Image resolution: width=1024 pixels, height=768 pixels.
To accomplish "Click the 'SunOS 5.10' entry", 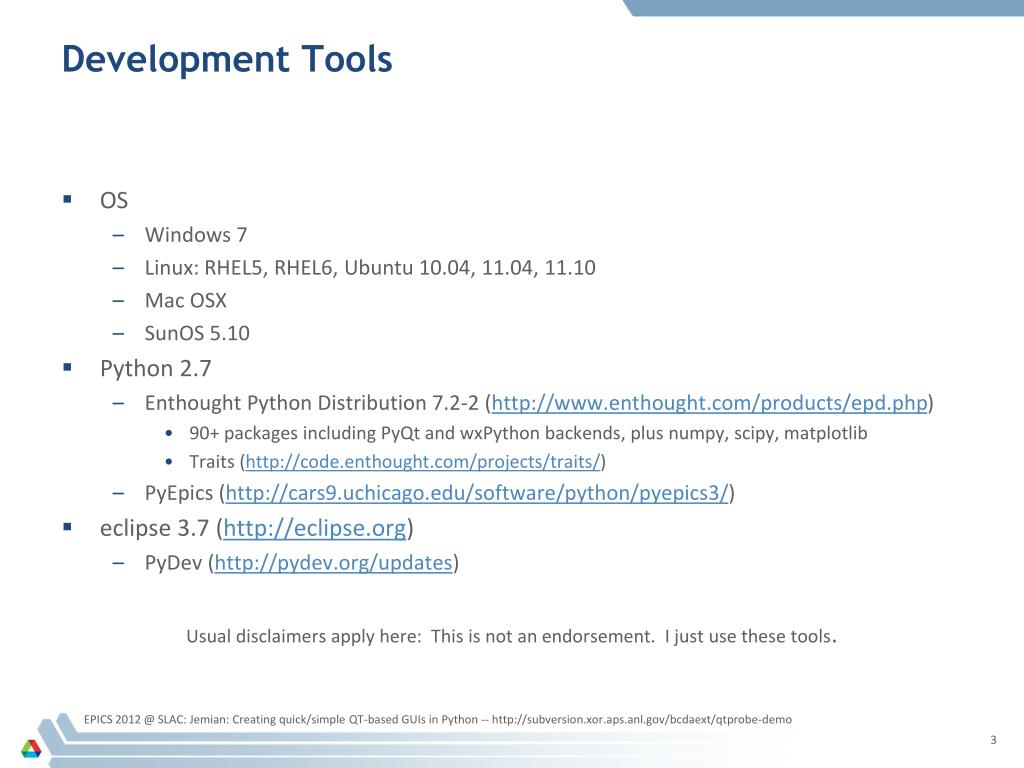I will coord(197,334).
